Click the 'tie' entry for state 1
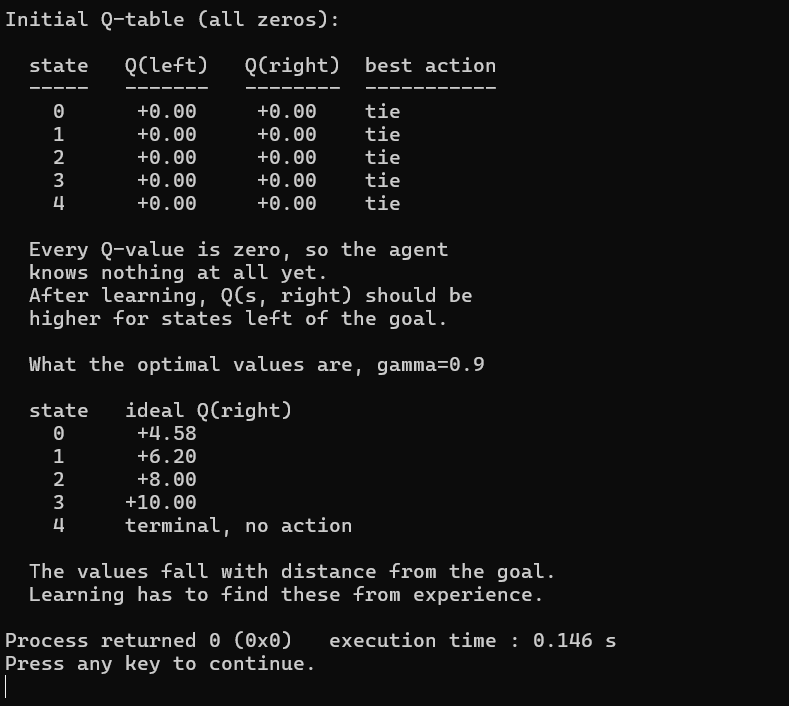This screenshot has height=706, width=789. [x=383, y=134]
